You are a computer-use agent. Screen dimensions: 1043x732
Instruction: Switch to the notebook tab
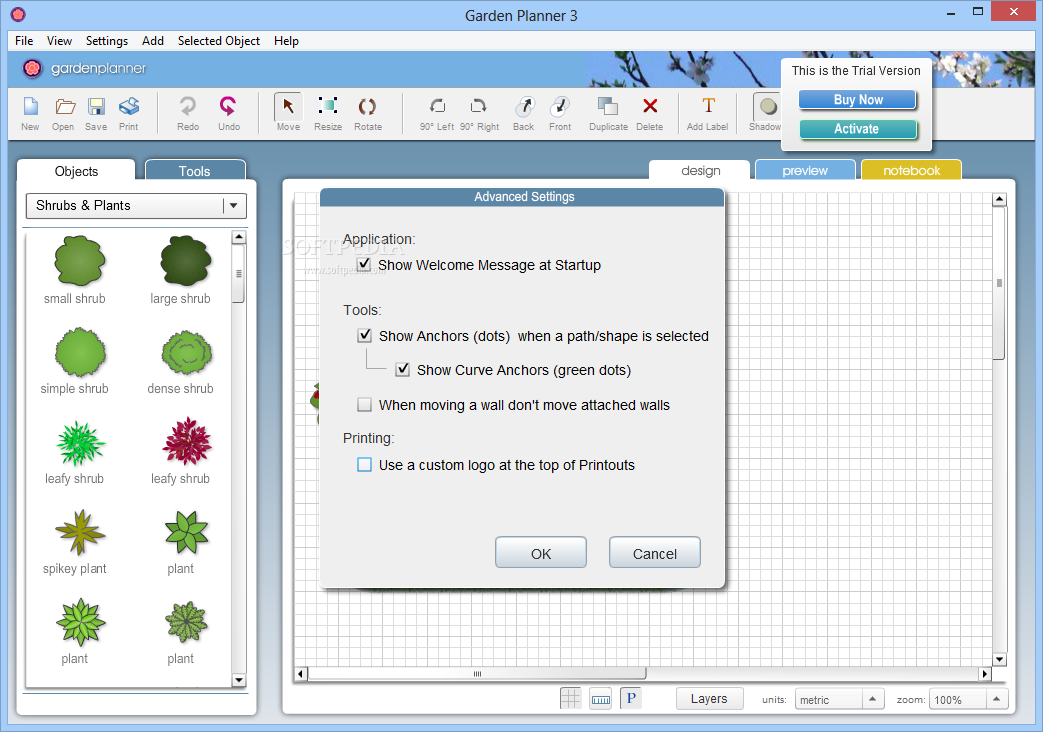tap(911, 170)
